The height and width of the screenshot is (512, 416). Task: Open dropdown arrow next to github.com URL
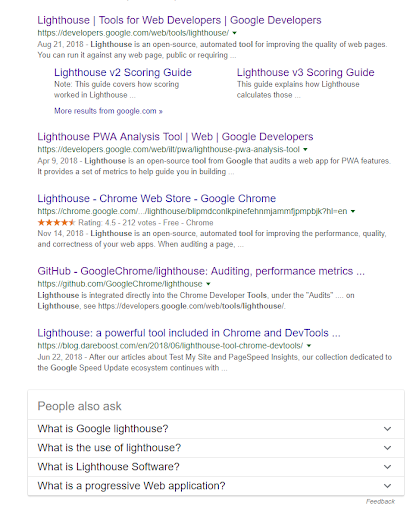[208, 284]
